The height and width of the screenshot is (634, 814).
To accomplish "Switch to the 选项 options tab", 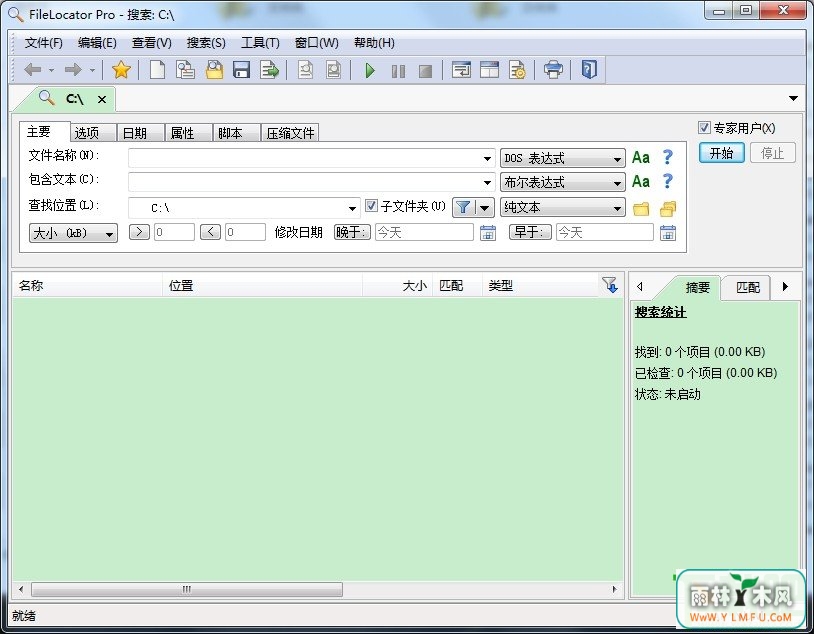I will point(93,133).
